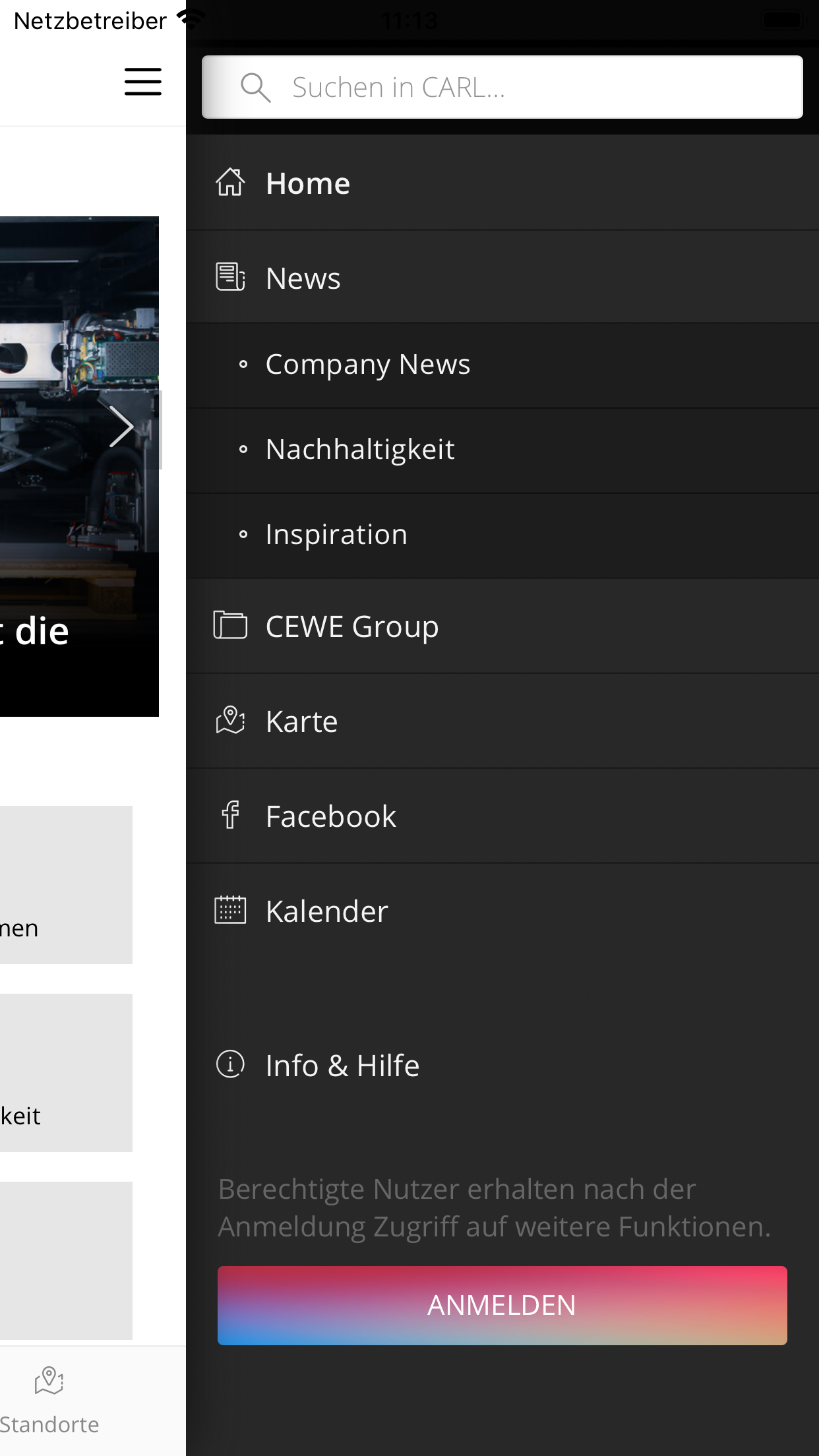Image resolution: width=819 pixels, height=1456 pixels.
Task: Open the Inspiration submenu entry
Action: pyautogui.click(x=336, y=535)
